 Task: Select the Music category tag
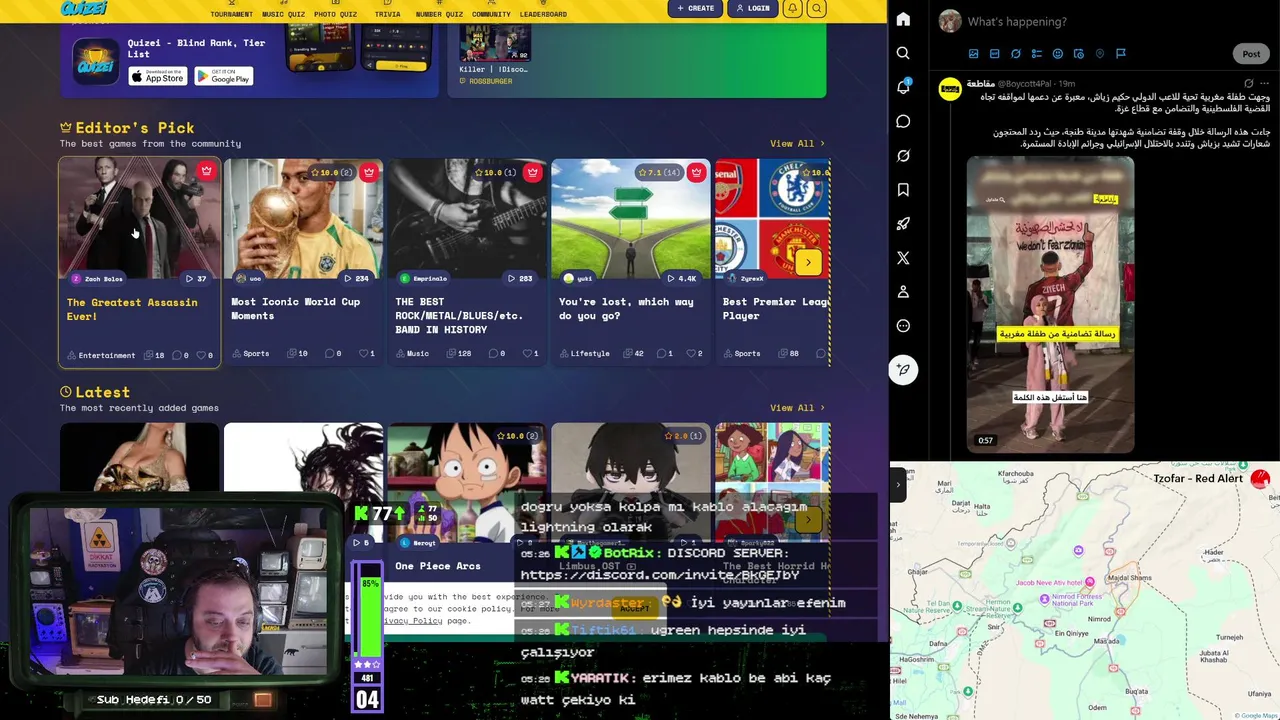point(413,353)
